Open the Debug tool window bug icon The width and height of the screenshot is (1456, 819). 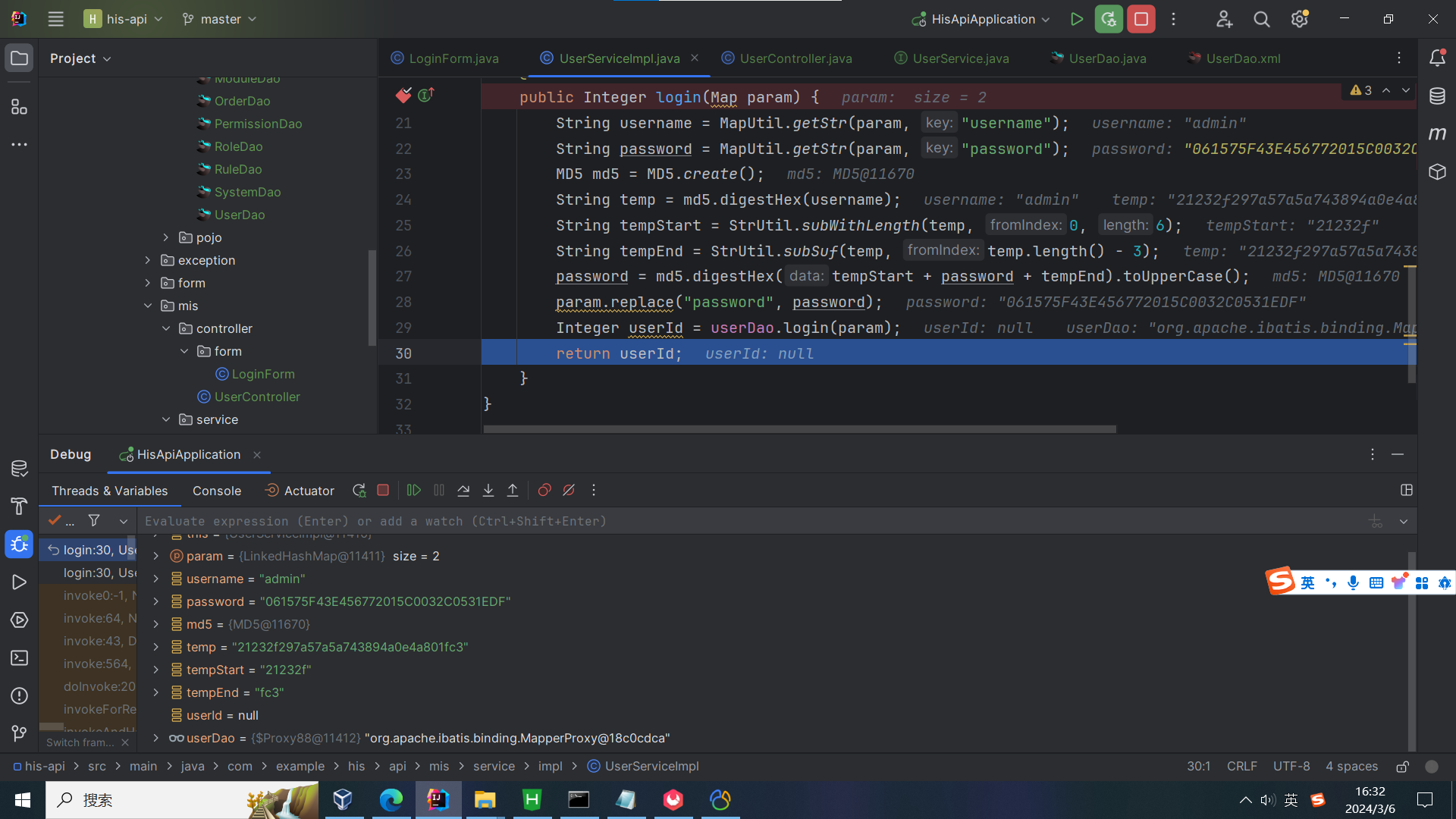[x=19, y=544]
